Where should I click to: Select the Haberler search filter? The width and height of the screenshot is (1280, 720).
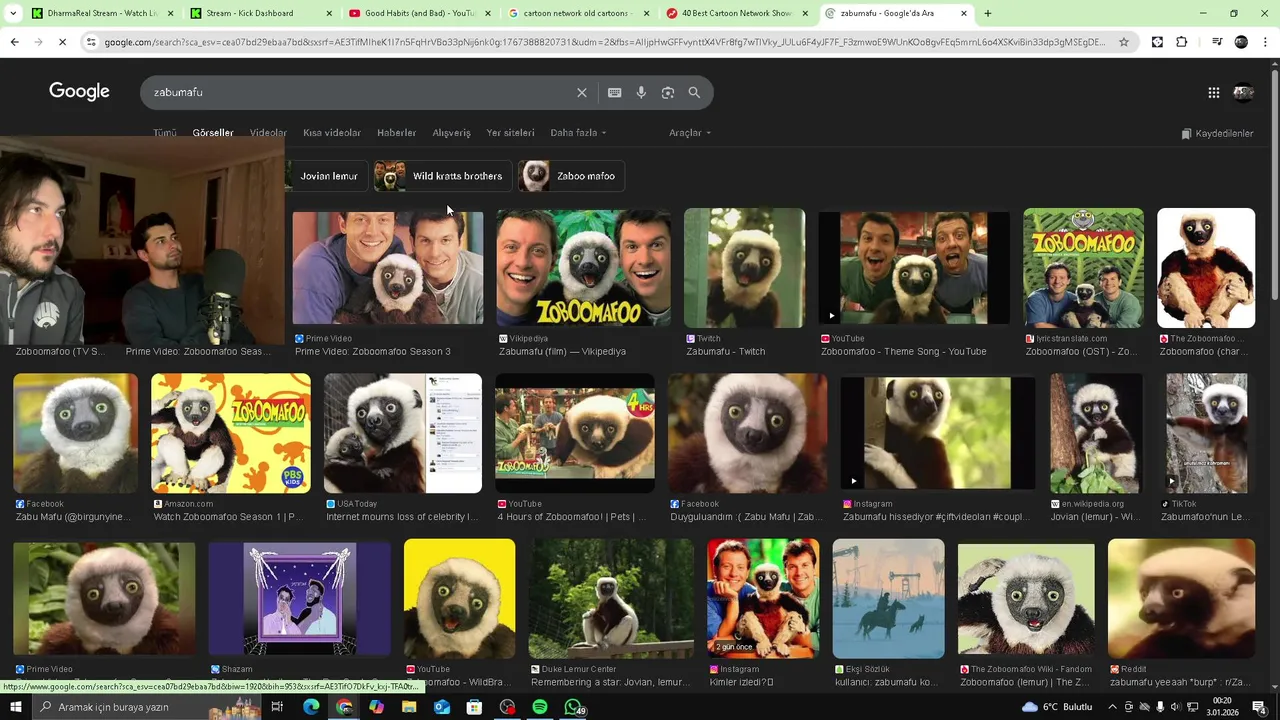(x=396, y=133)
